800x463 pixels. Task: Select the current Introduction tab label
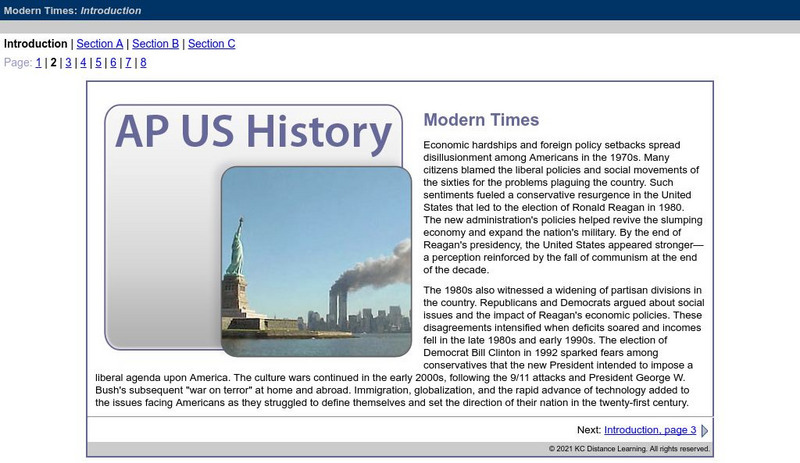click(x=36, y=44)
